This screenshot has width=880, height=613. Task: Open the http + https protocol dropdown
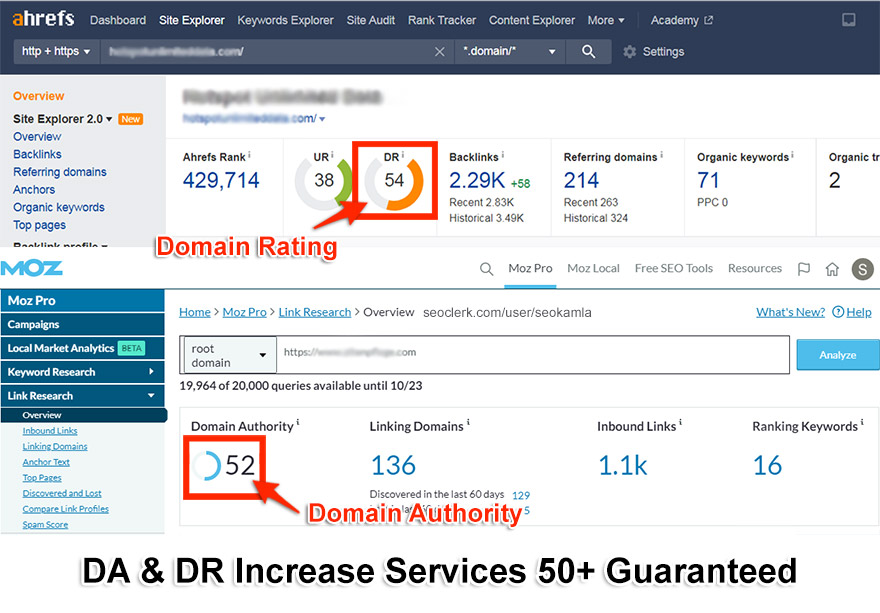pyautogui.click(x=55, y=51)
